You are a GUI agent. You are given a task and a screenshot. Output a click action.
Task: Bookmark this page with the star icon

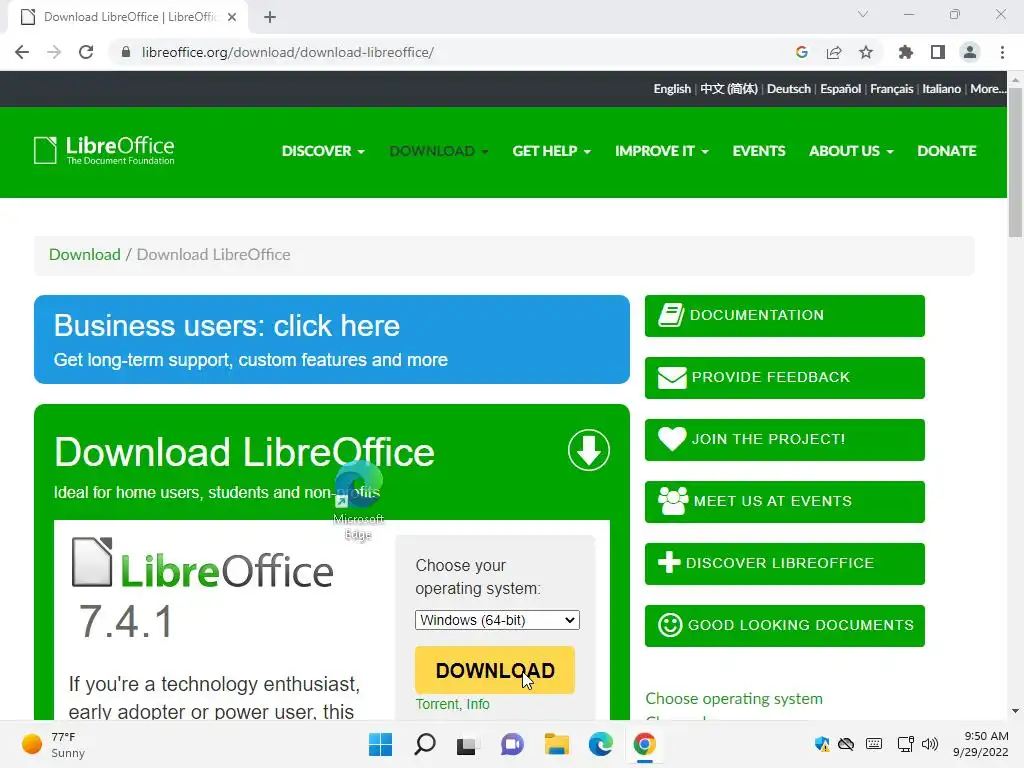866,52
